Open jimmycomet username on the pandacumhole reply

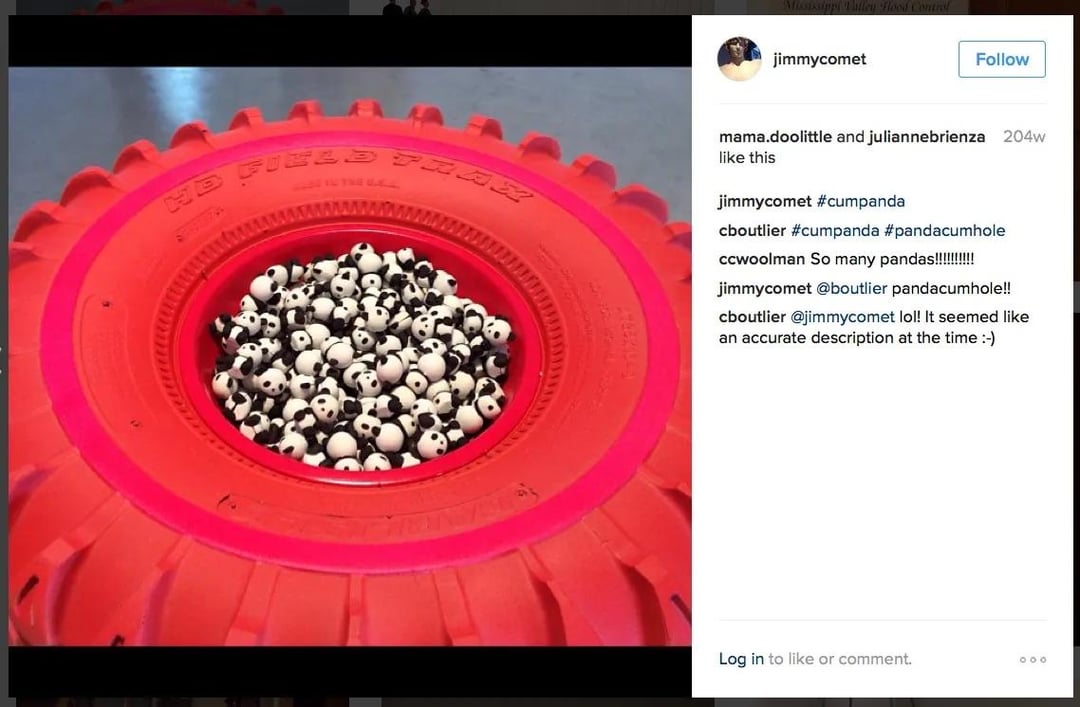(765, 288)
